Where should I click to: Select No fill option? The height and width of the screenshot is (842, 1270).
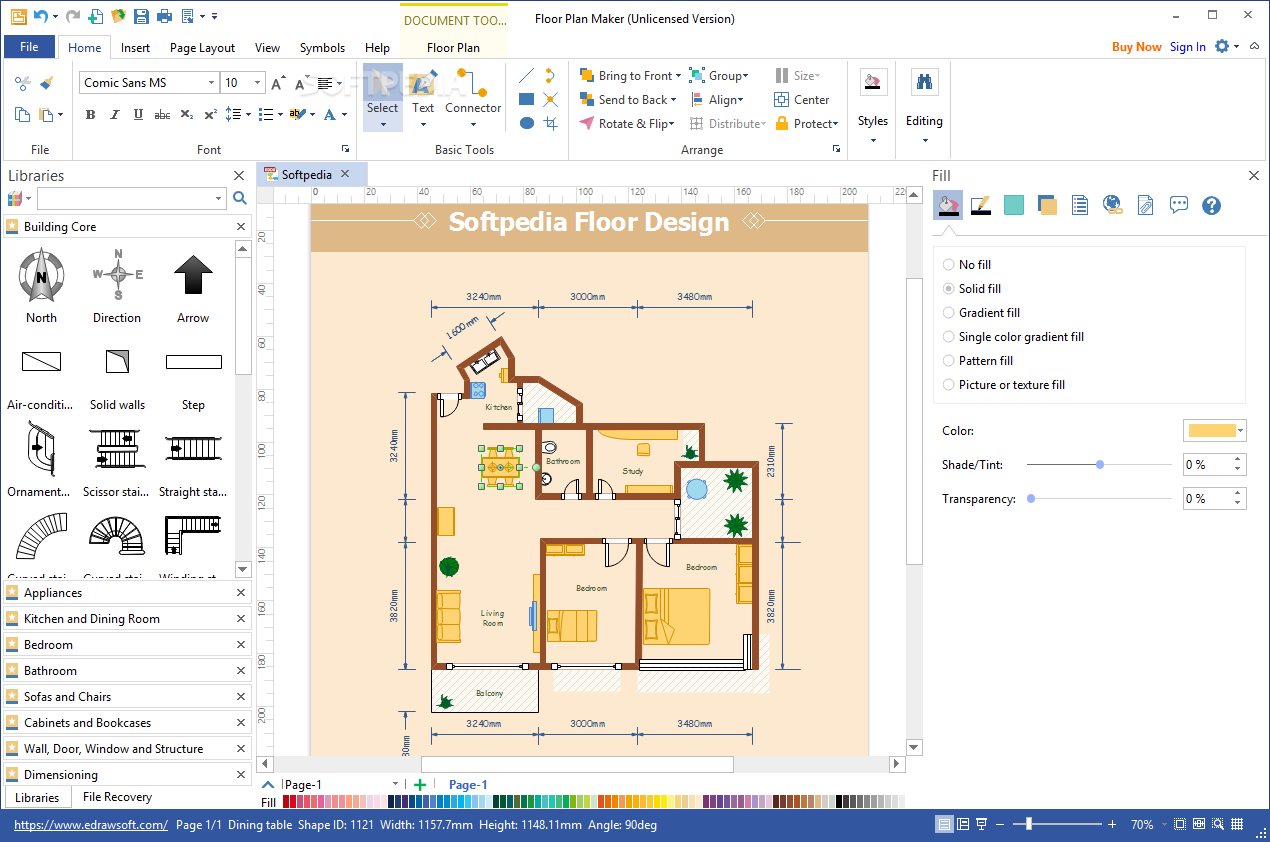pyautogui.click(x=967, y=265)
